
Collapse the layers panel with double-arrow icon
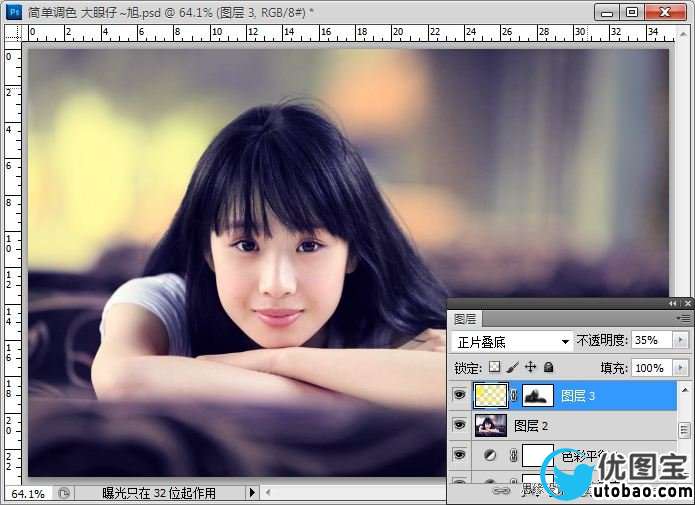click(673, 303)
